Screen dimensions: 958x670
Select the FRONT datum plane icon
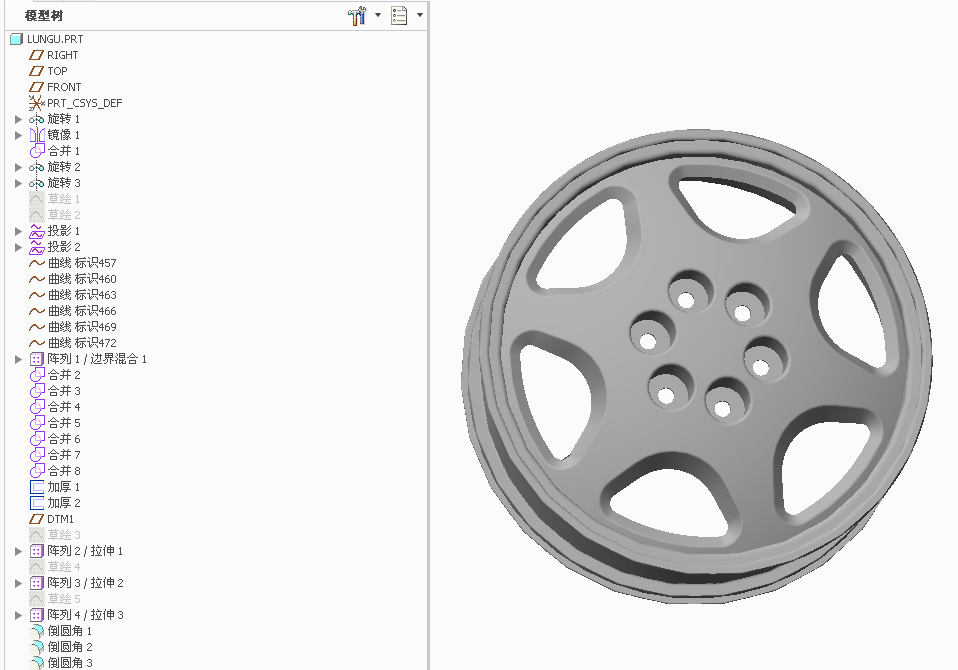click(37, 87)
